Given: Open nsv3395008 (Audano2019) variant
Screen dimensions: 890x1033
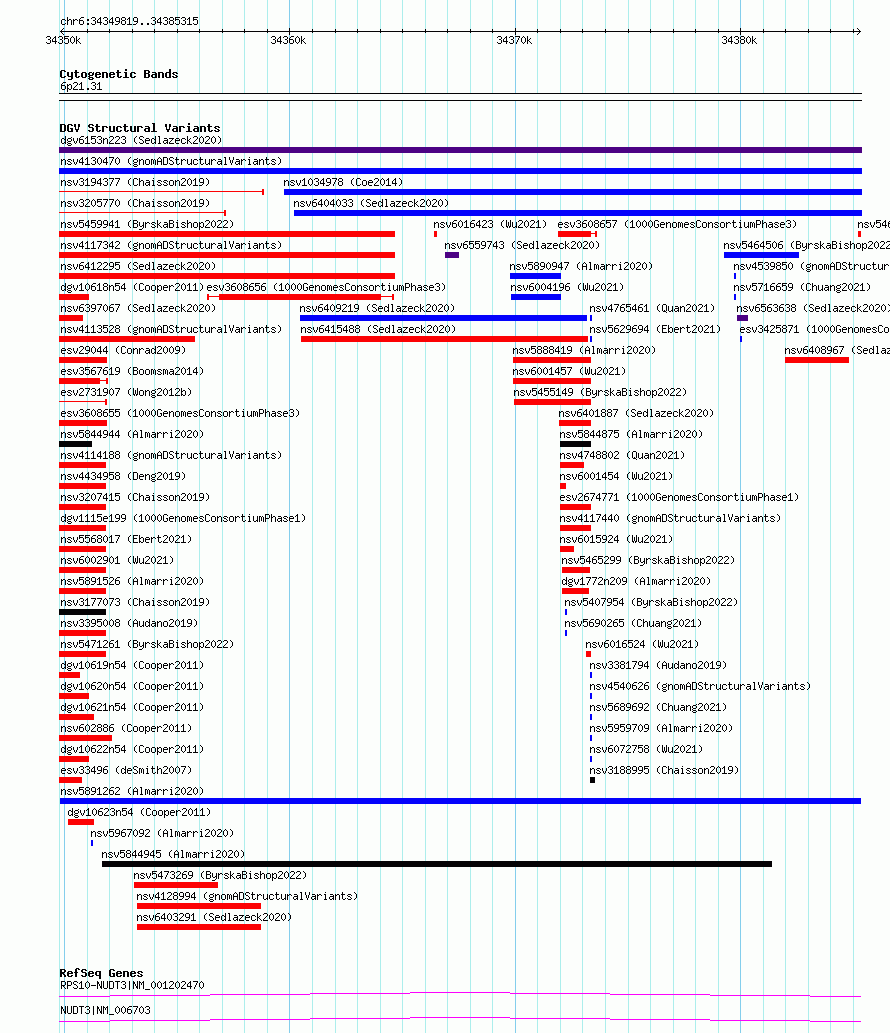Looking at the screenshot, I should (128, 625).
